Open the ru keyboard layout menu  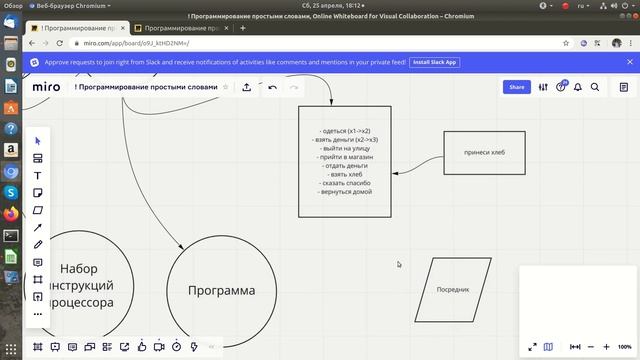pos(583,6)
